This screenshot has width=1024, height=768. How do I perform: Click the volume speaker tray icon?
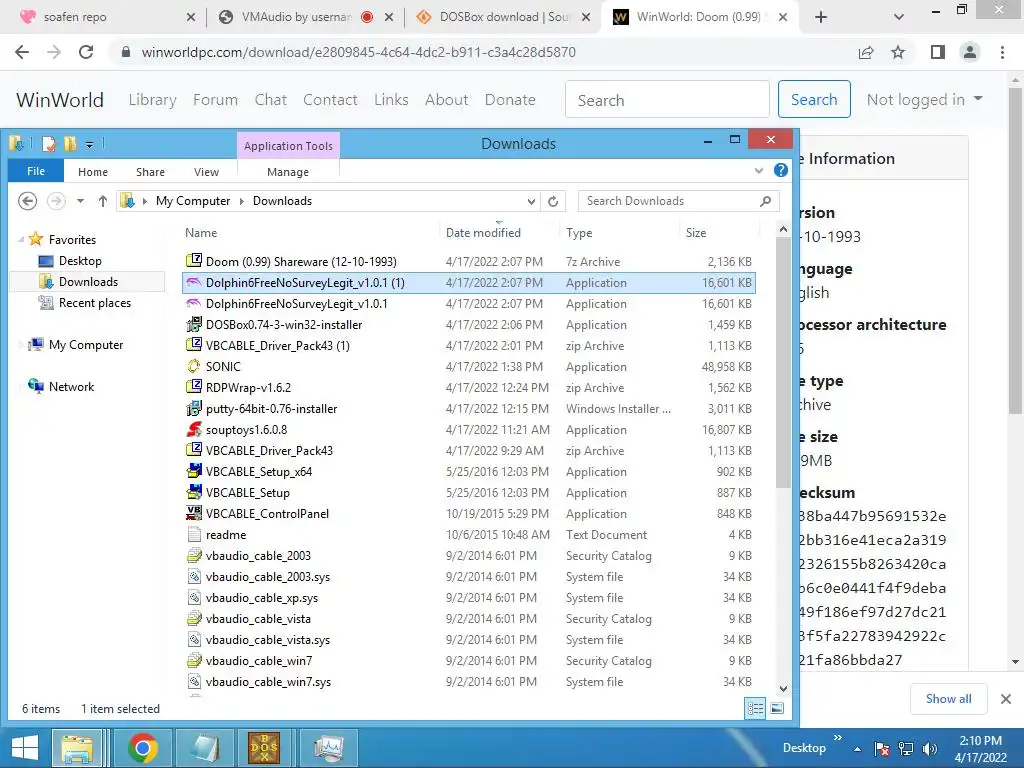point(930,748)
